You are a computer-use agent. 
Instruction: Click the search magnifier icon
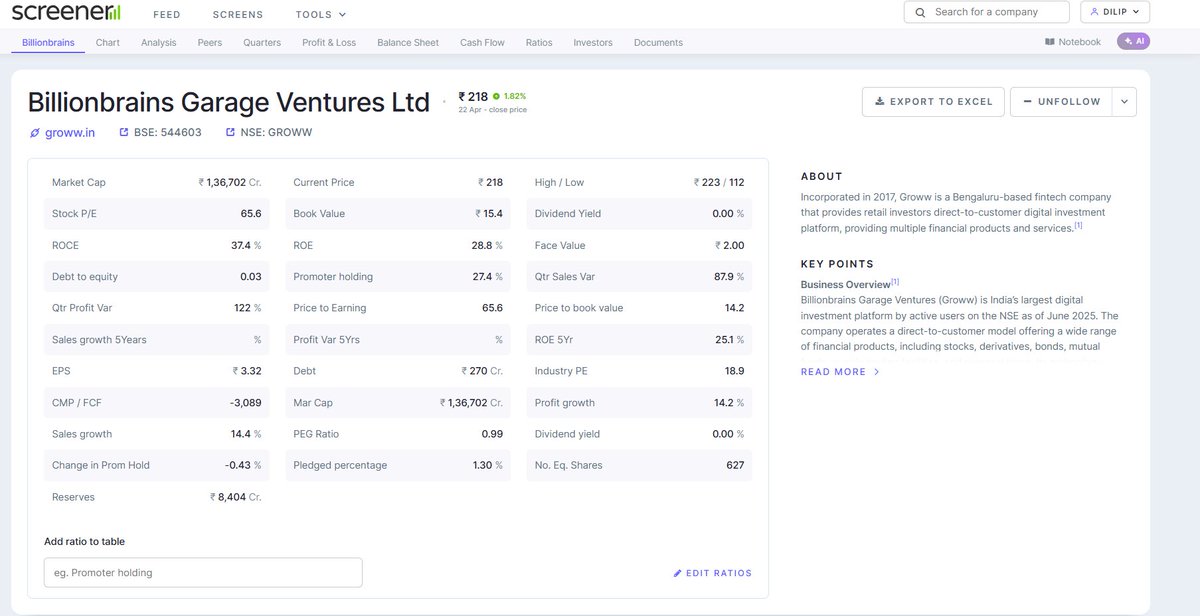[920, 12]
